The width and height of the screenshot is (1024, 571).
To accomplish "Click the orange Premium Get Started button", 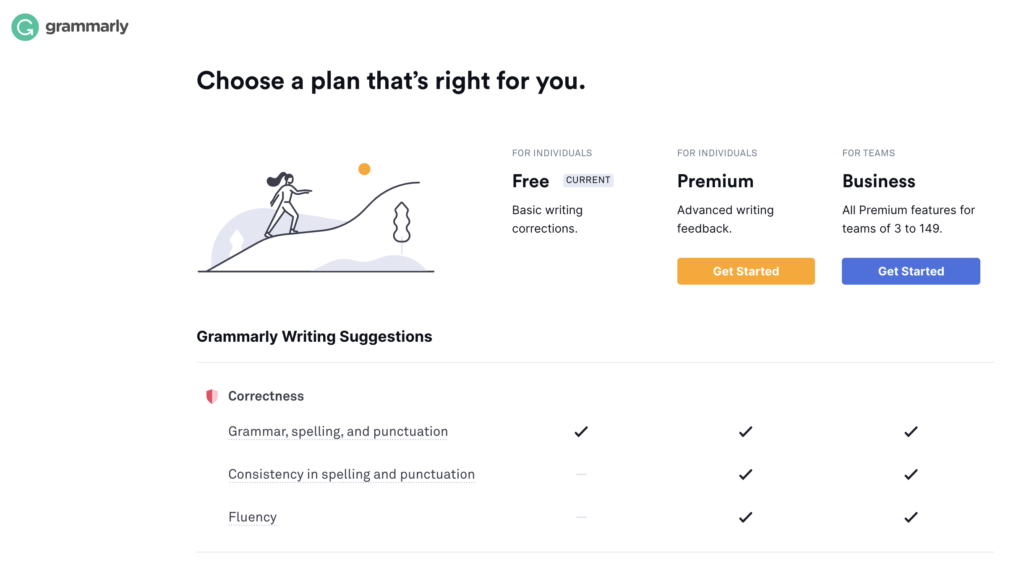I will pyautogui.click(x=746, y=271).
